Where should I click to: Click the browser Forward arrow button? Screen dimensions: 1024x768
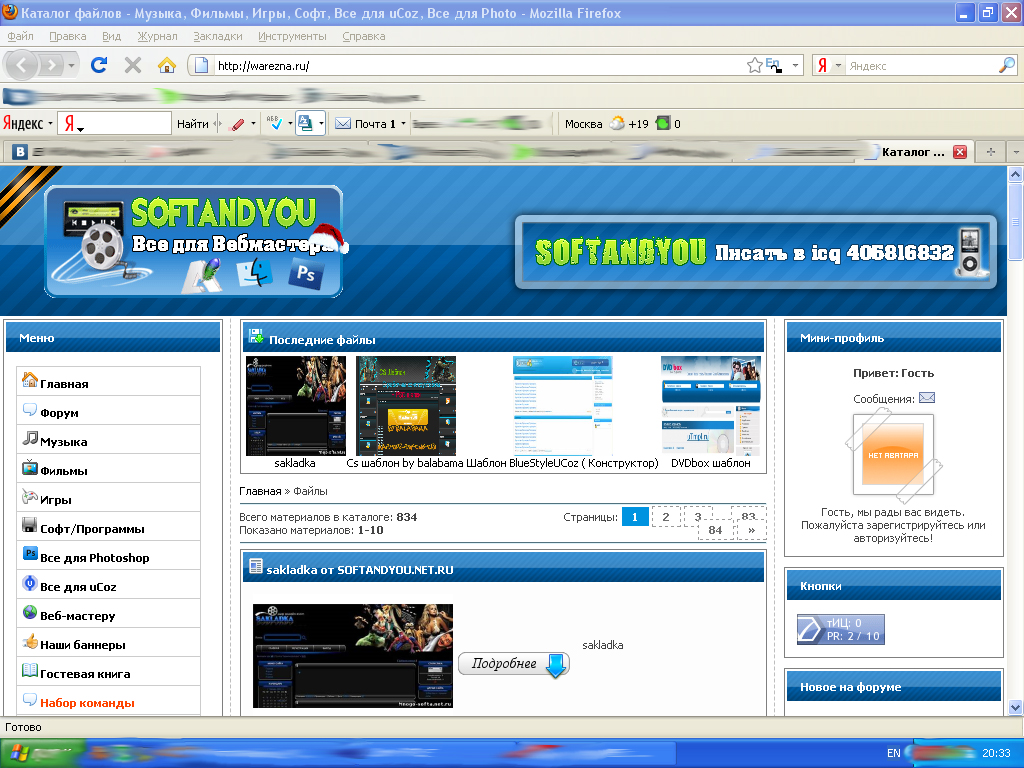(51, 65)
